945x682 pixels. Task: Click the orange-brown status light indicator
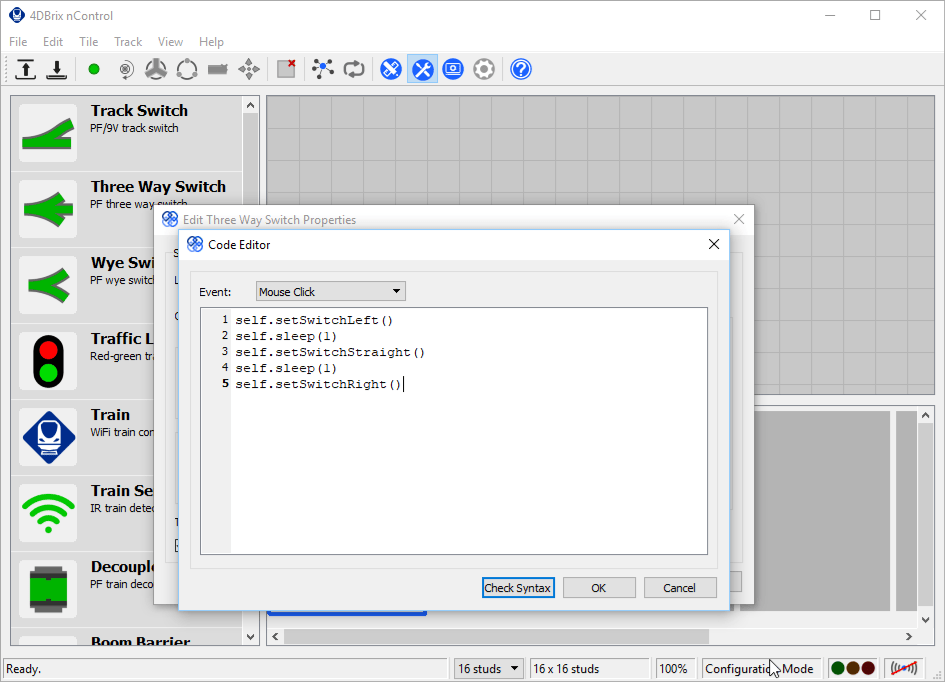point(853,668)
